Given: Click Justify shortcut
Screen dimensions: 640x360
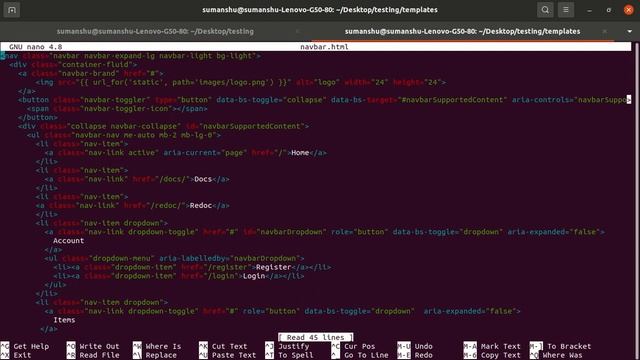Looking at the screenshot, I should (x=287, y=346).
